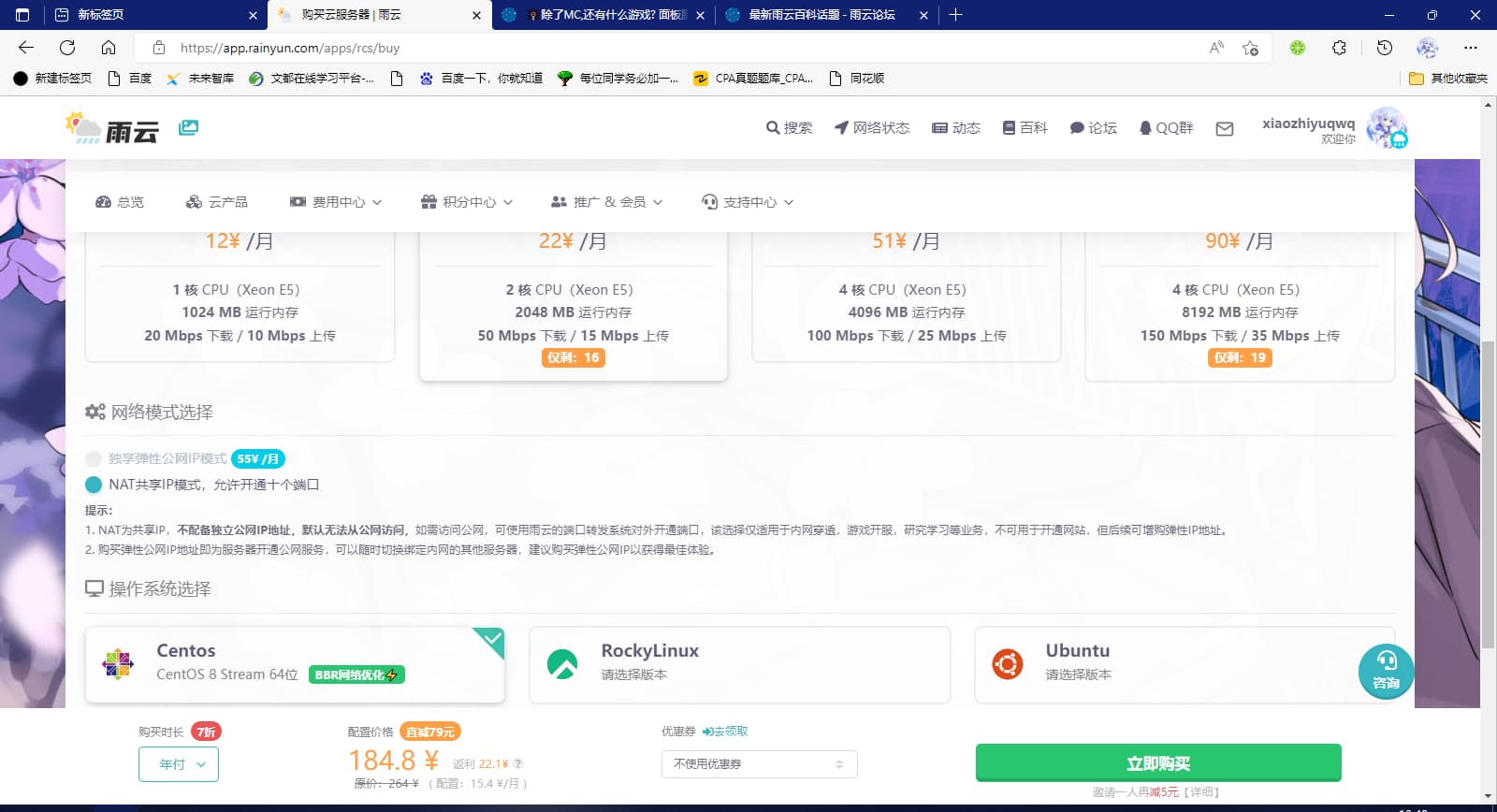The image size is (1497, 812).
Task: Open the browser profile avatar
Action: [1428, 48]
